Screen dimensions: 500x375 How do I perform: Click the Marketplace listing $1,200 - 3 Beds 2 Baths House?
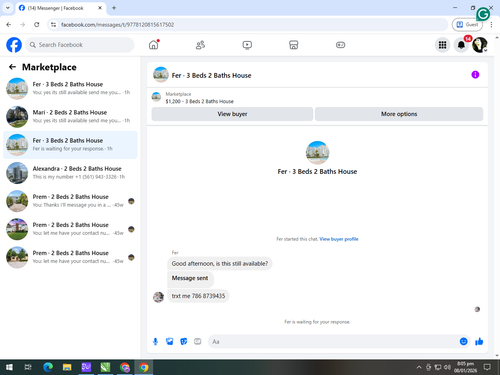pyautogui.click(x=199, y=101)
